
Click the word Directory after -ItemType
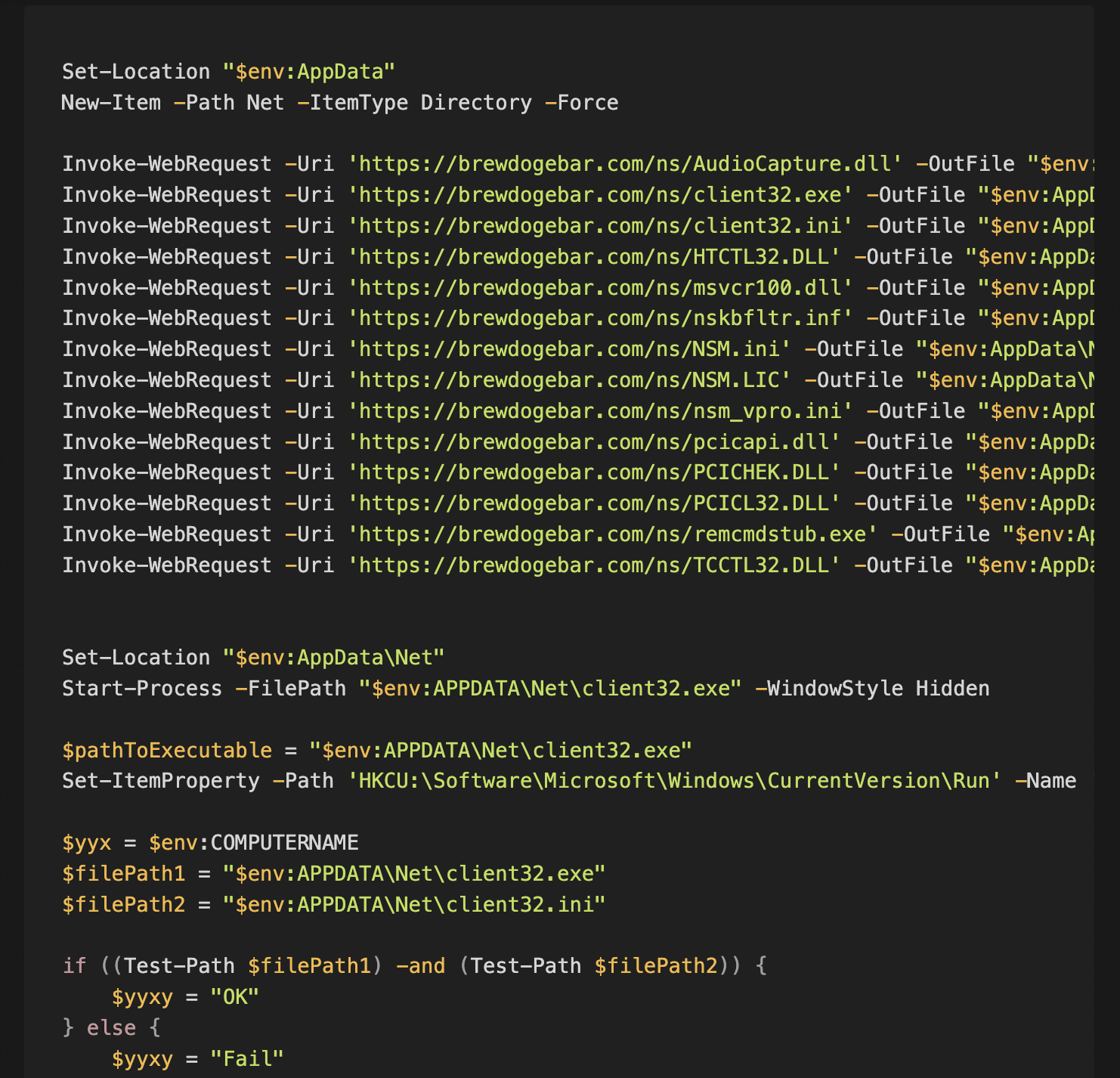476,103
